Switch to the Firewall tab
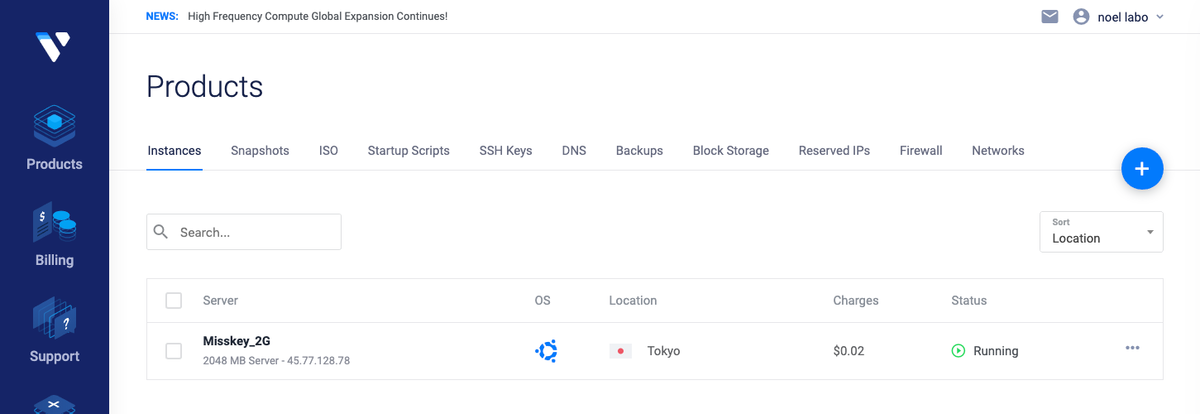Screen dimensions: 1200x414 click(921, 151)
